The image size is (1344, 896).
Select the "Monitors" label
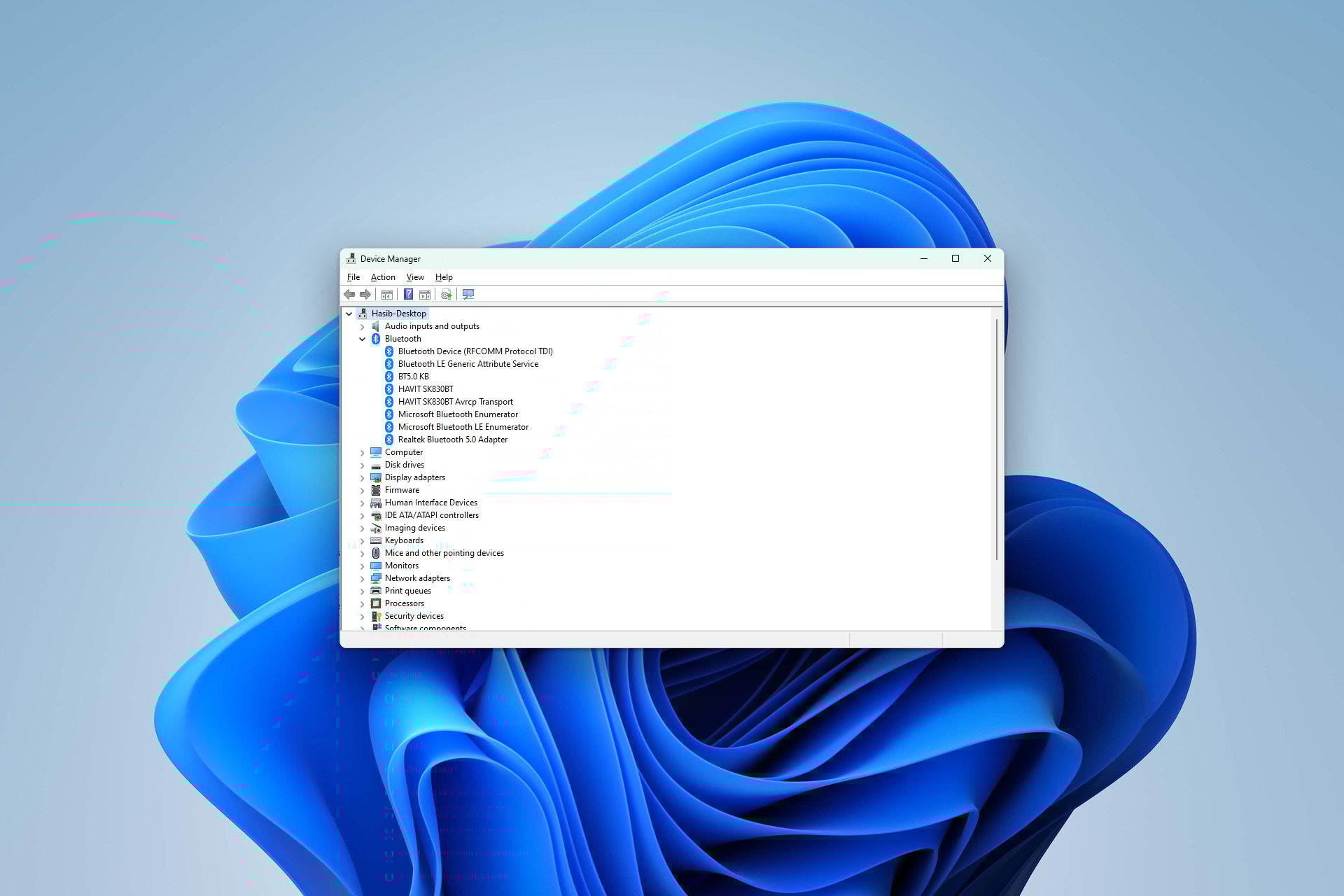point(402,566)
